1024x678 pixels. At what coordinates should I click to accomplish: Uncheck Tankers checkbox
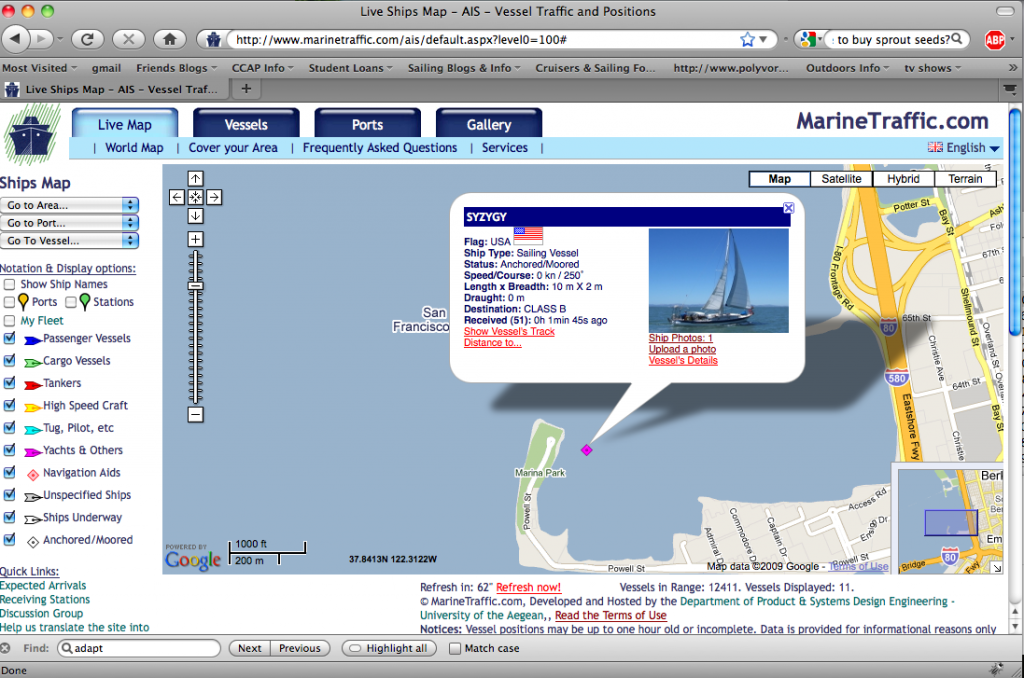10,383
